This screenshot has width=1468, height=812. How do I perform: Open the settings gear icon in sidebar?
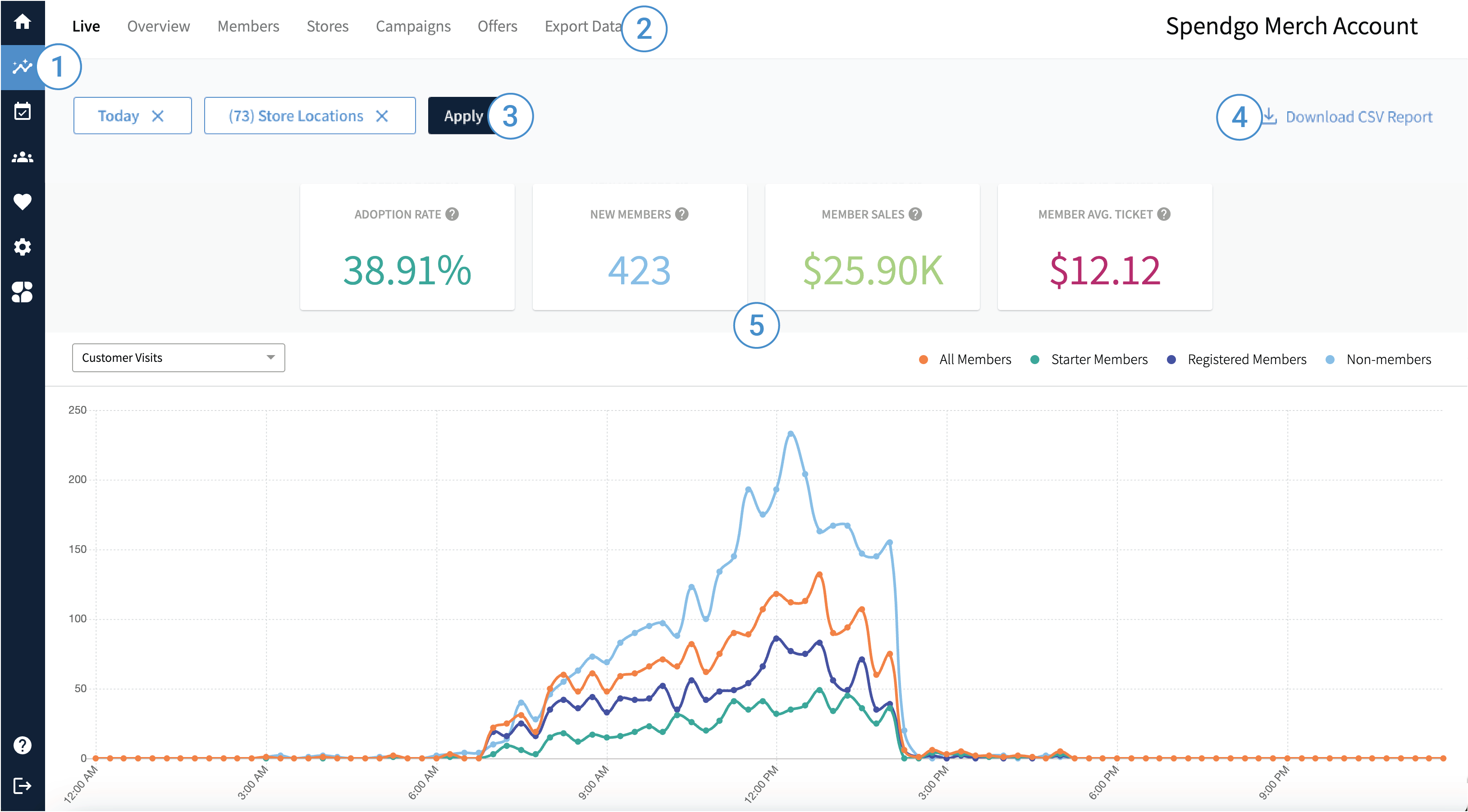pyautogui.click(x=22, y=247)
